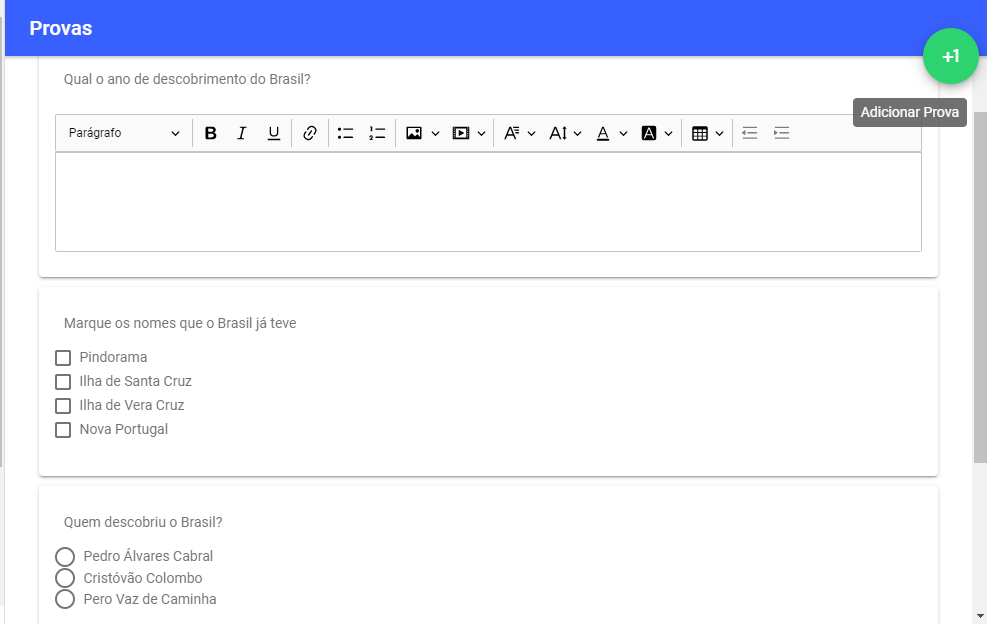This screenshot has height=624, width=987.
Task: Insert a link using the chain icon
Action: point(310,133)
